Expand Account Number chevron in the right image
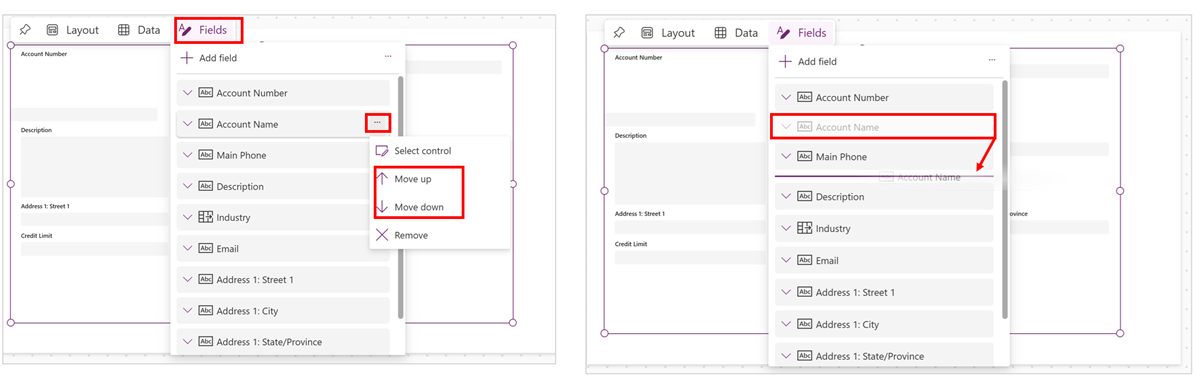 pos(786,97)
